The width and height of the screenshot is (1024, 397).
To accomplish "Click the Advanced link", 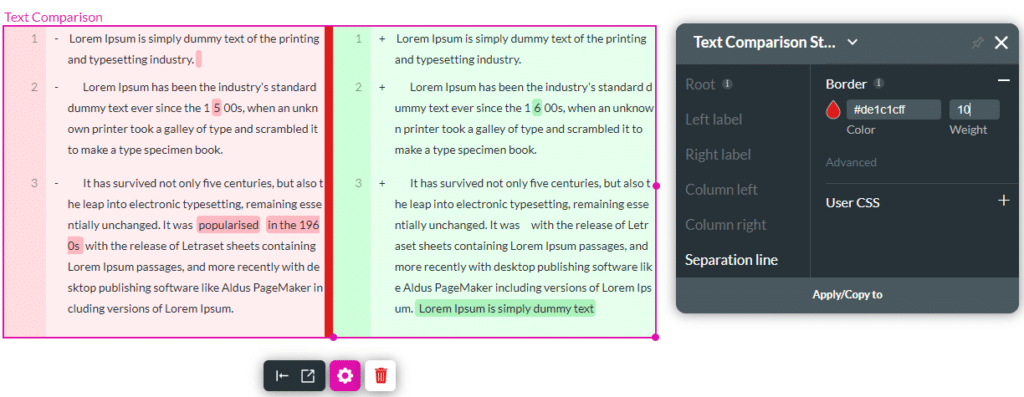I will point(851,162).
